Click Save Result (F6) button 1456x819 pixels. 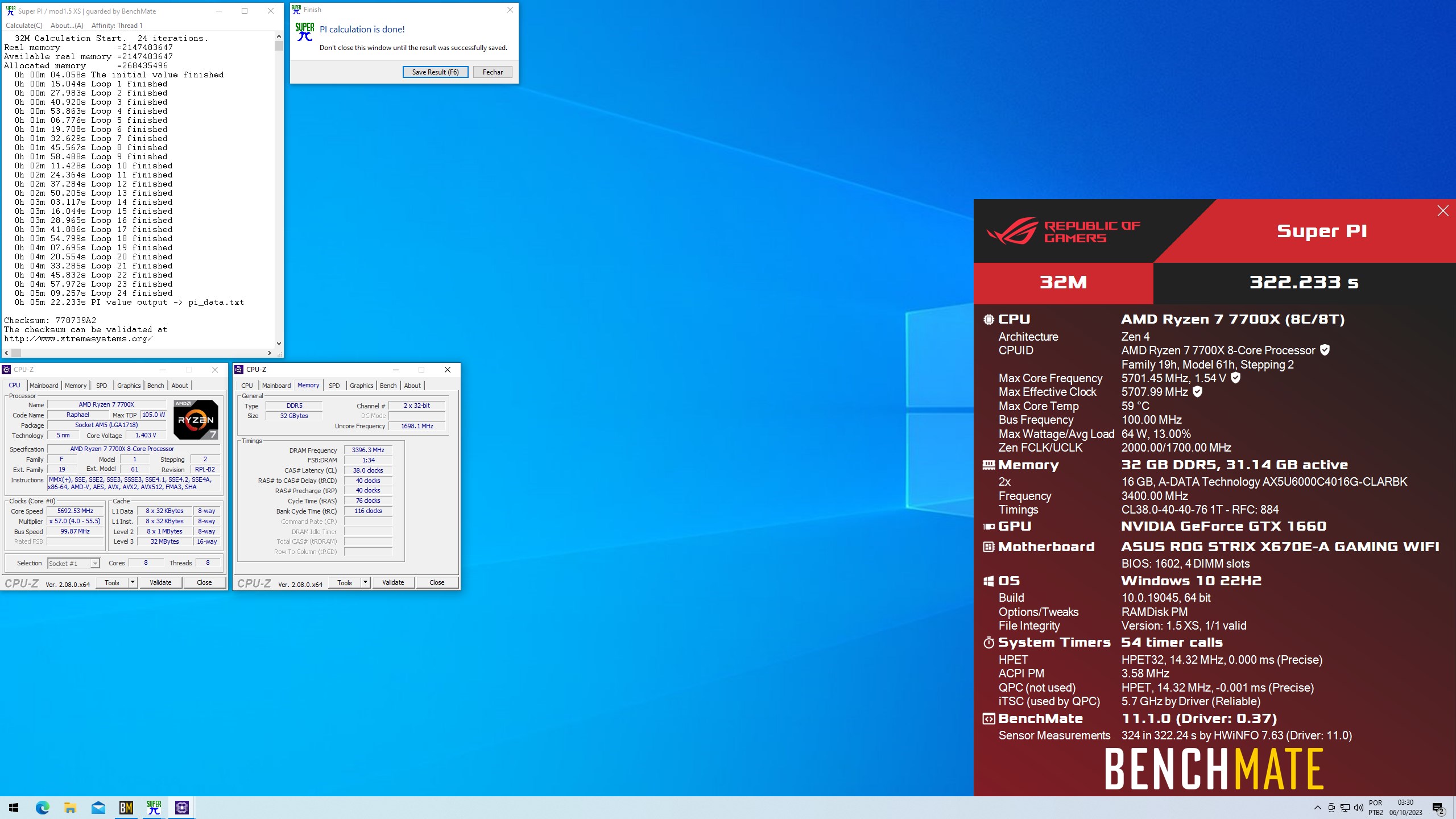point(435,72)
